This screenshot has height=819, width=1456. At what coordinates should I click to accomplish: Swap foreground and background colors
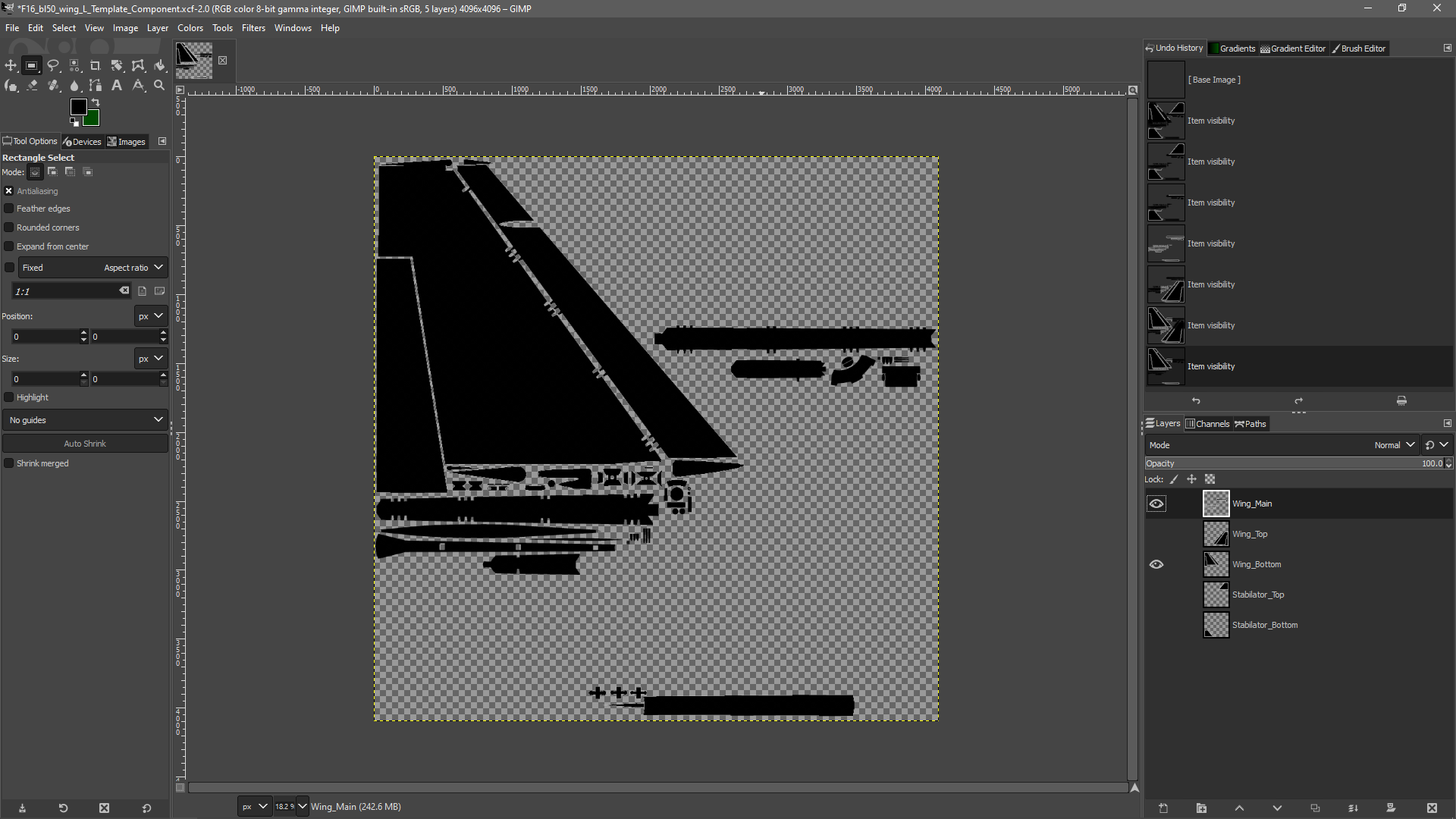[96, 102]
